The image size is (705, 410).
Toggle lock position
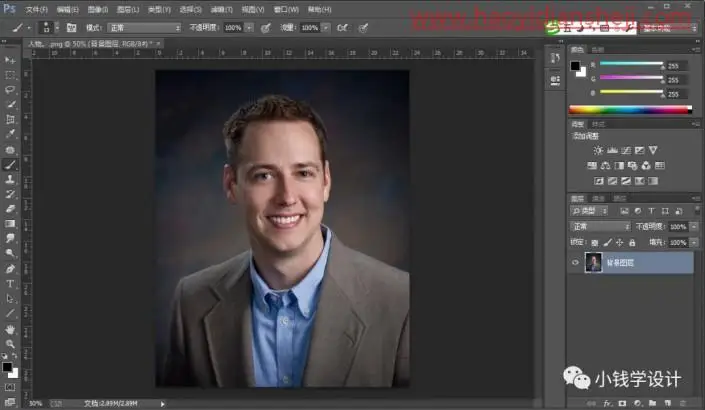click(620, 243)
